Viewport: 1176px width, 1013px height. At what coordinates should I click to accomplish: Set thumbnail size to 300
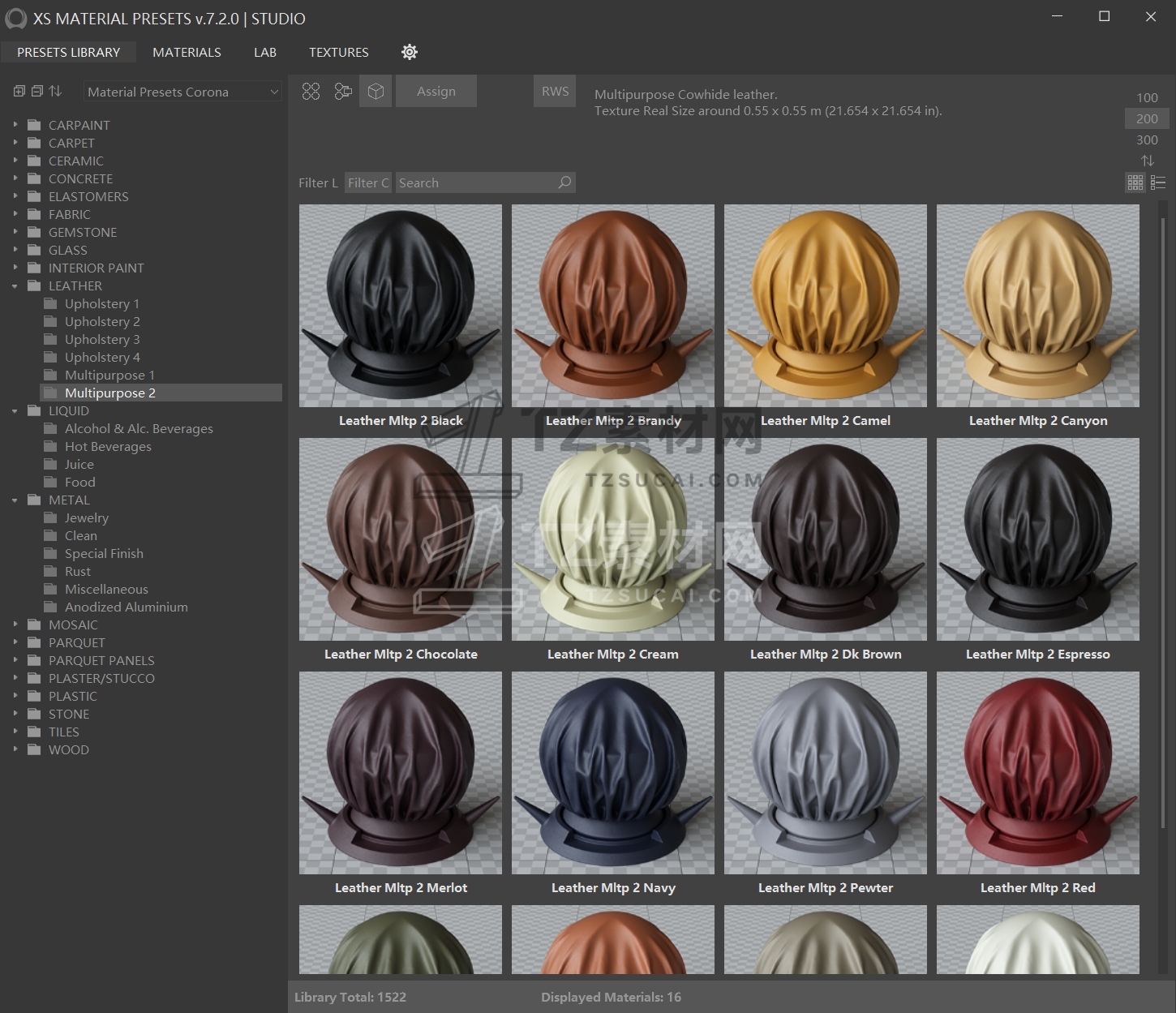(x=1147, y=140)
